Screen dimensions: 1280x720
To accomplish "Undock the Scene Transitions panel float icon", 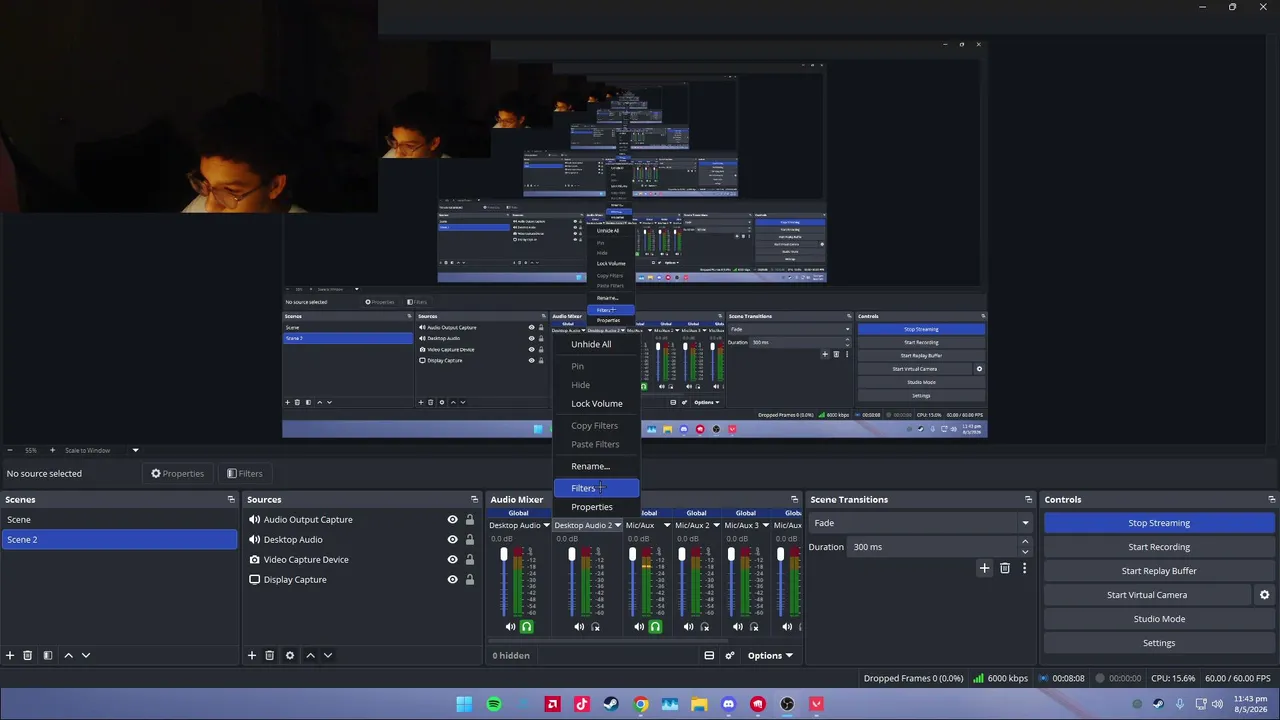I will pyautogui.click(x=1028, y=499).
